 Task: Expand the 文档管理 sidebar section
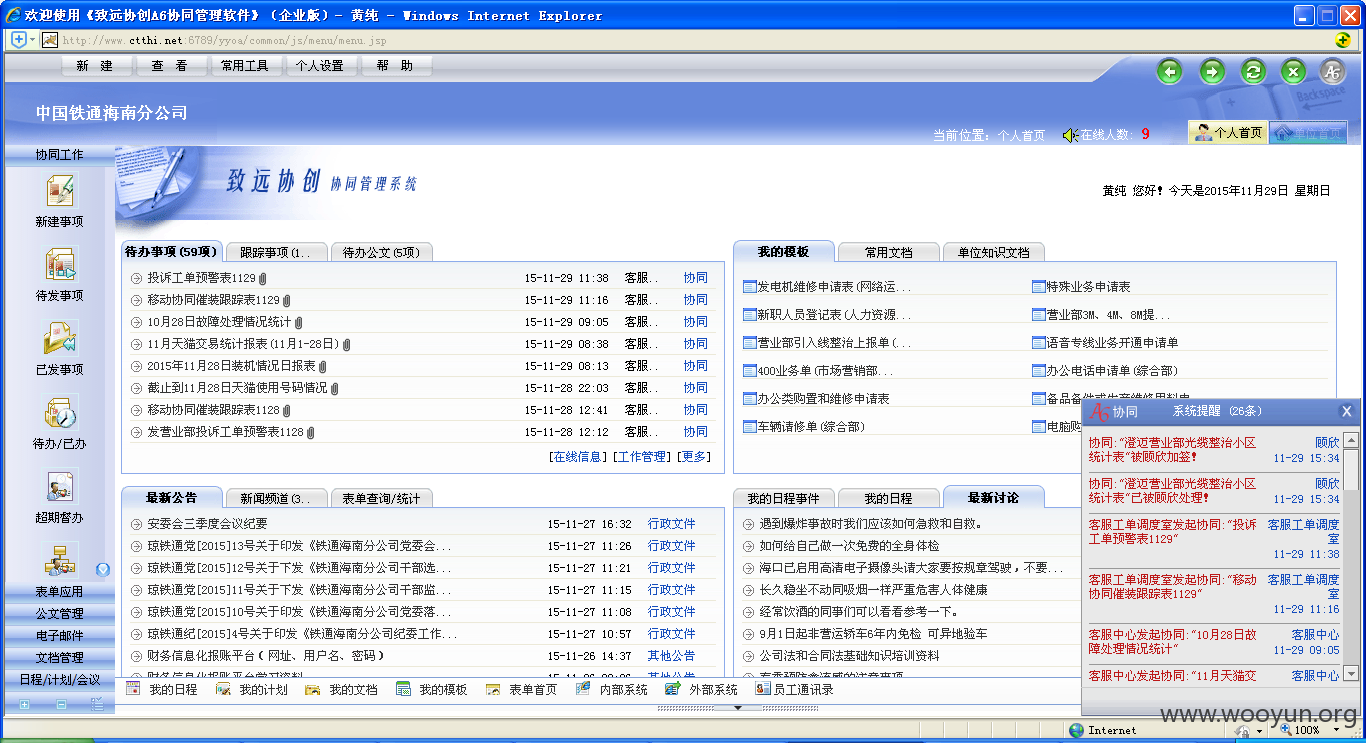tap(59, 658)
